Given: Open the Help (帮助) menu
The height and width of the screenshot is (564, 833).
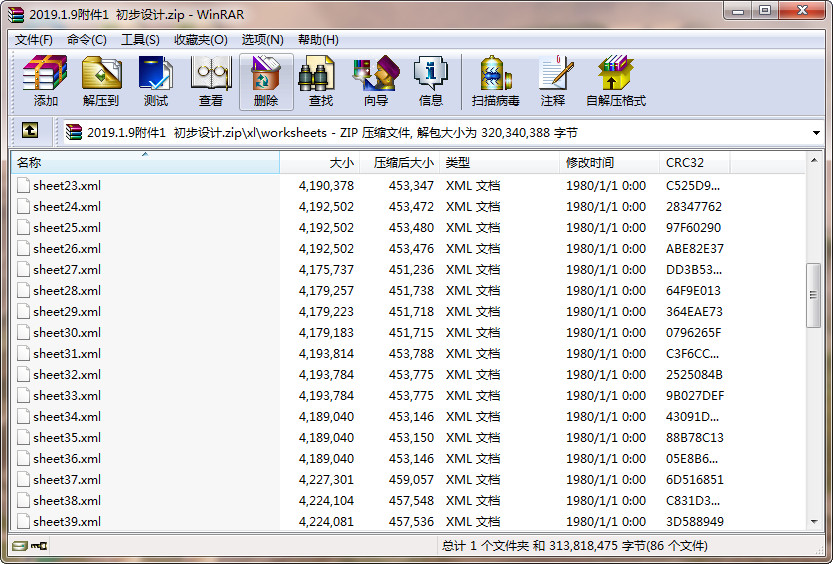Looking at the screenshot, I should pos(318,40).
